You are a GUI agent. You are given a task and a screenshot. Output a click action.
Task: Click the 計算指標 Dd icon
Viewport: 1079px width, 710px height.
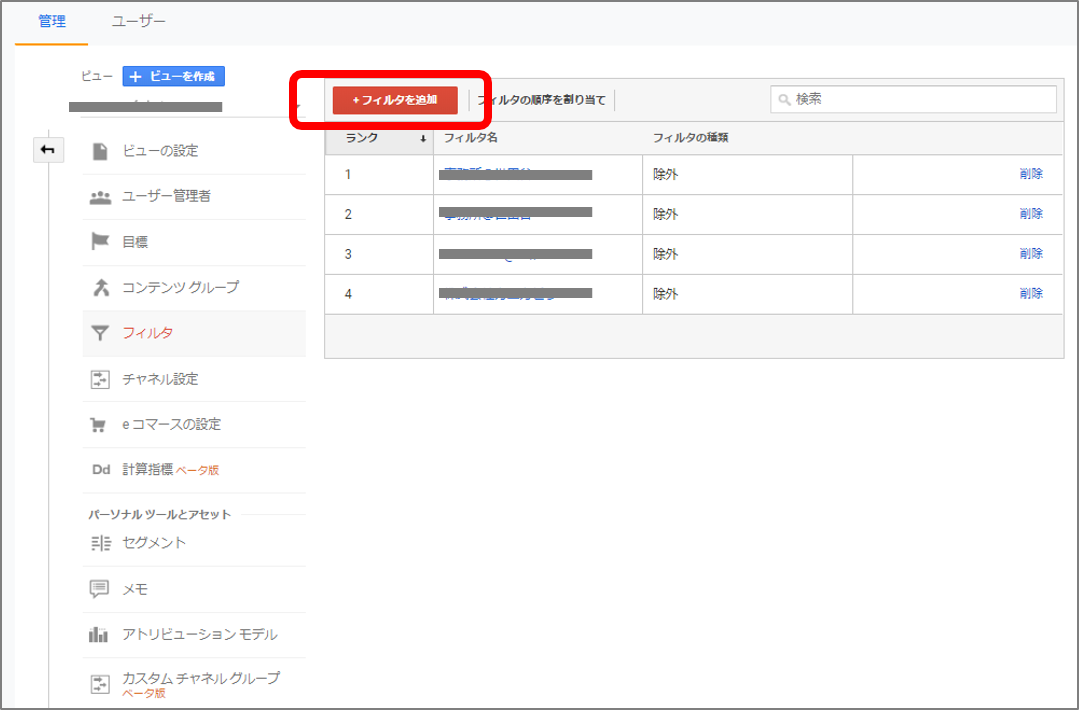[x=99, y=470]
